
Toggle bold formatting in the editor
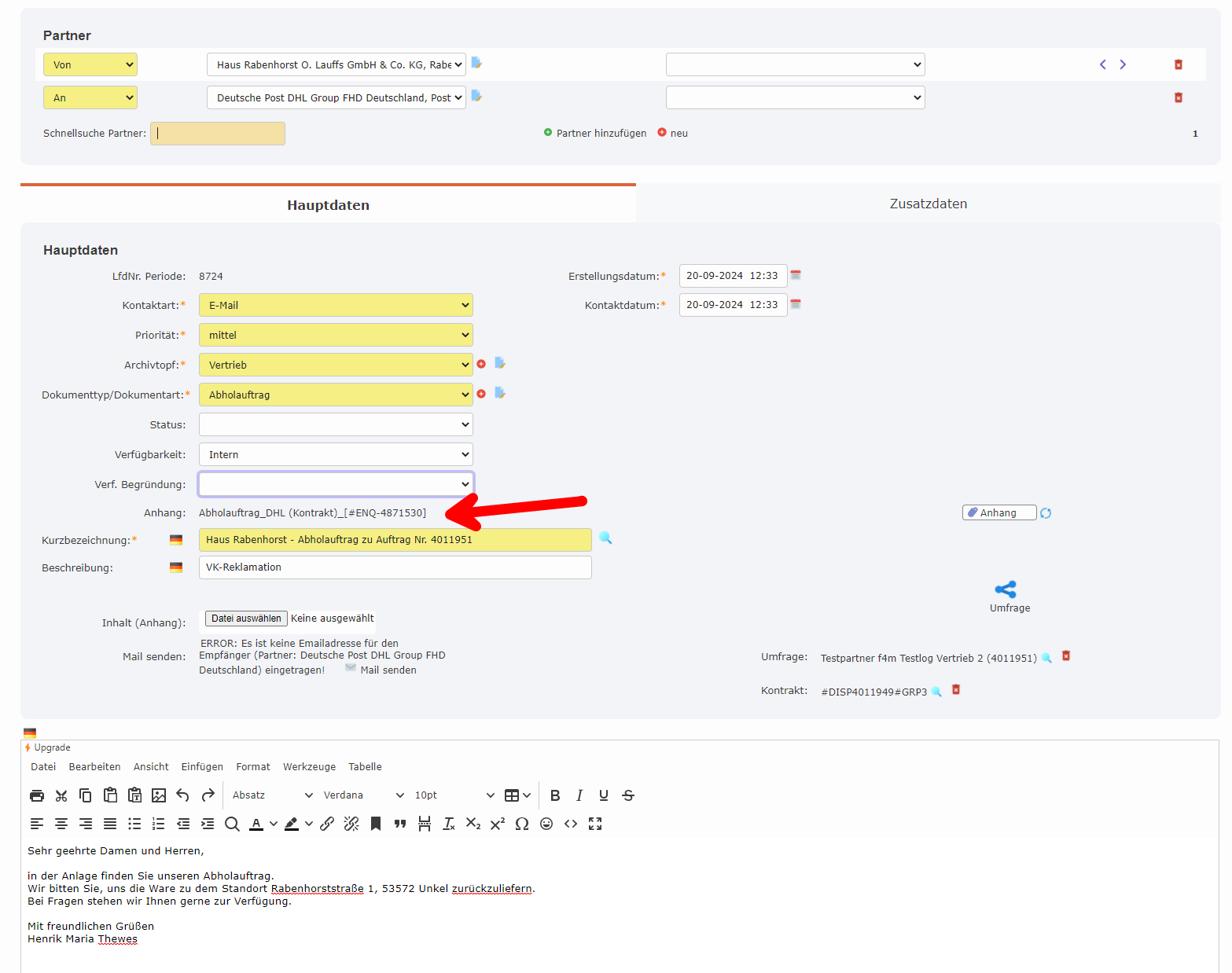(x=555, y=795)
